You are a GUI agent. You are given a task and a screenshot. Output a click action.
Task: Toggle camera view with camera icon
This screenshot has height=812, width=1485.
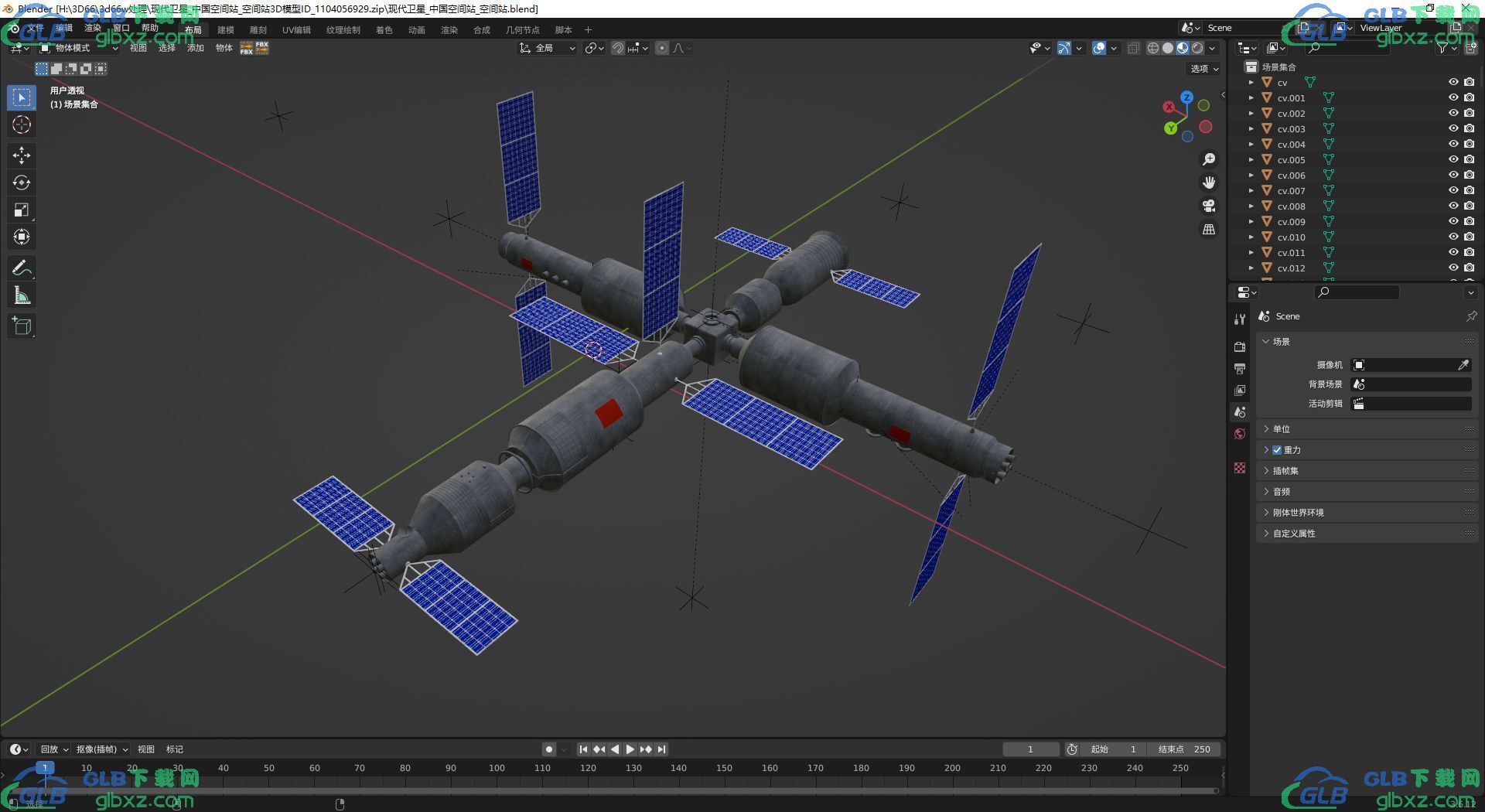(1209, 206)
